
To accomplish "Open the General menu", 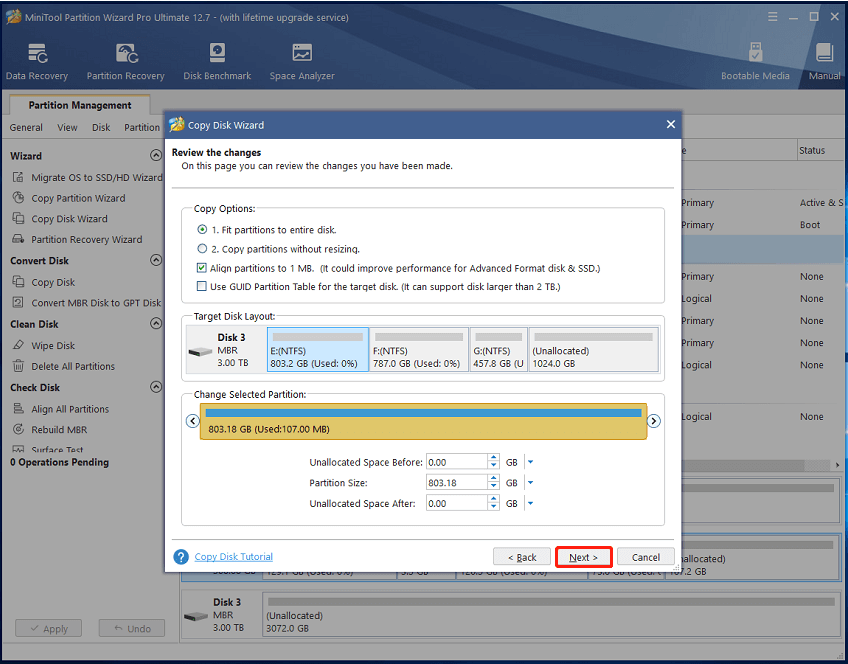I will pyautogui.click(x=26, y=128).
